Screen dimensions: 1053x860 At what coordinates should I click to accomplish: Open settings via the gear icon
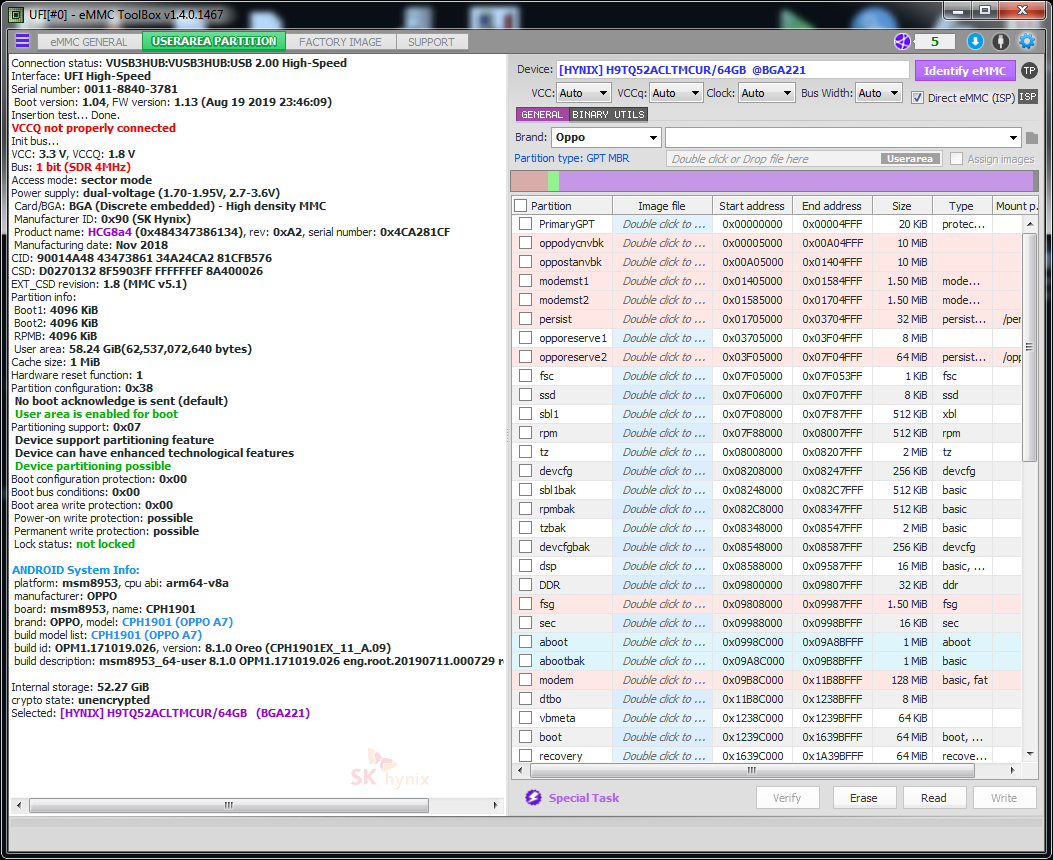[1026, 41]
